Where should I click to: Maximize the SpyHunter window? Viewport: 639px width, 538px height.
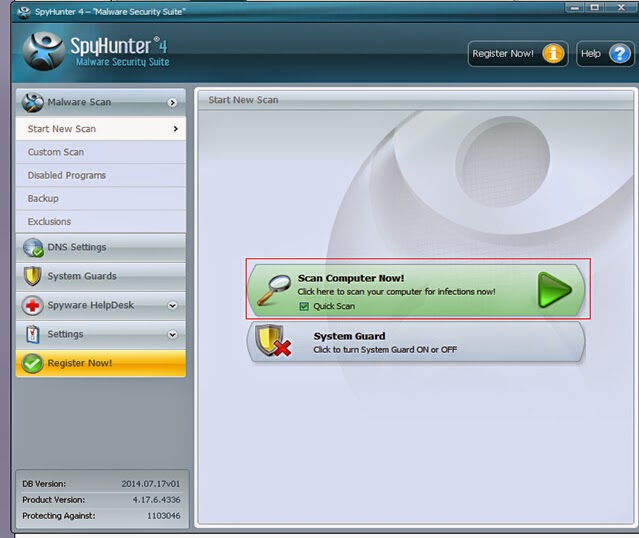point(595,7)
